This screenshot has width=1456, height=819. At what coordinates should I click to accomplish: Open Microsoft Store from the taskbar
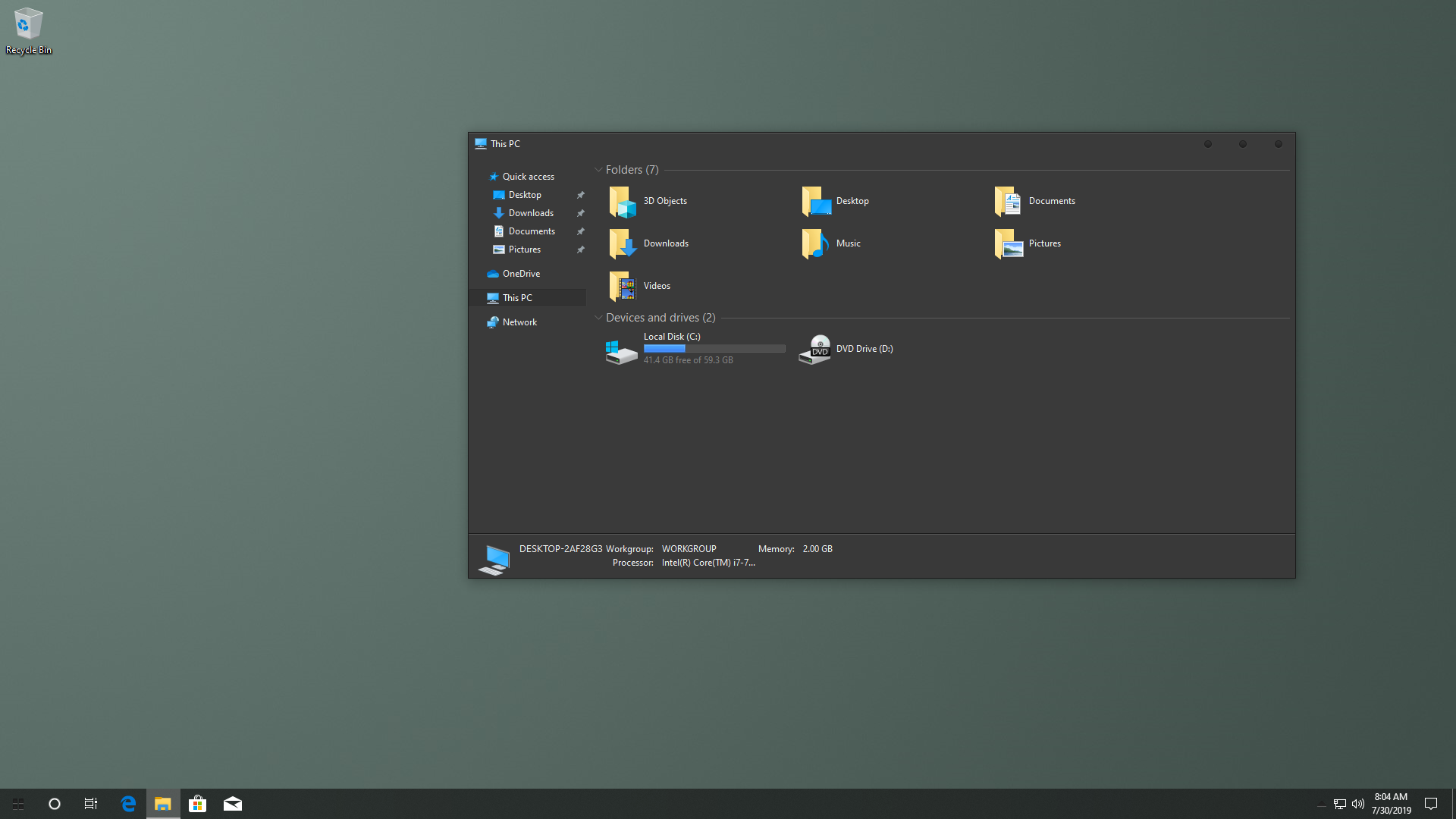198,804
